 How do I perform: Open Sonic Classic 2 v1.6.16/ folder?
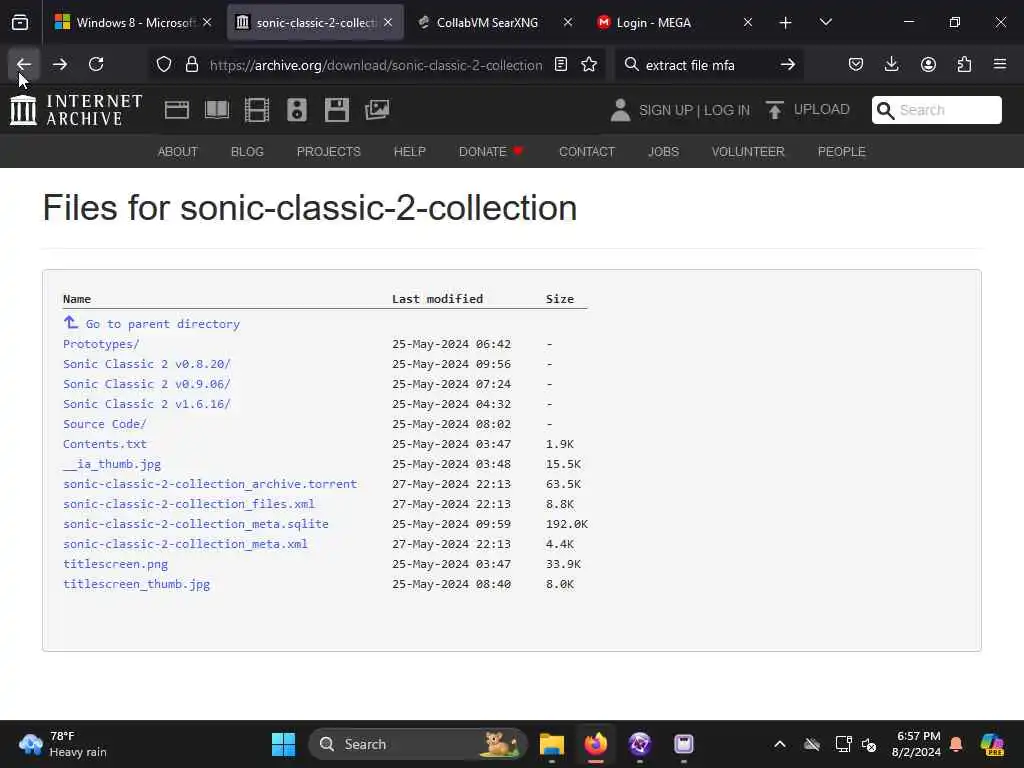(x=147, y=404)
